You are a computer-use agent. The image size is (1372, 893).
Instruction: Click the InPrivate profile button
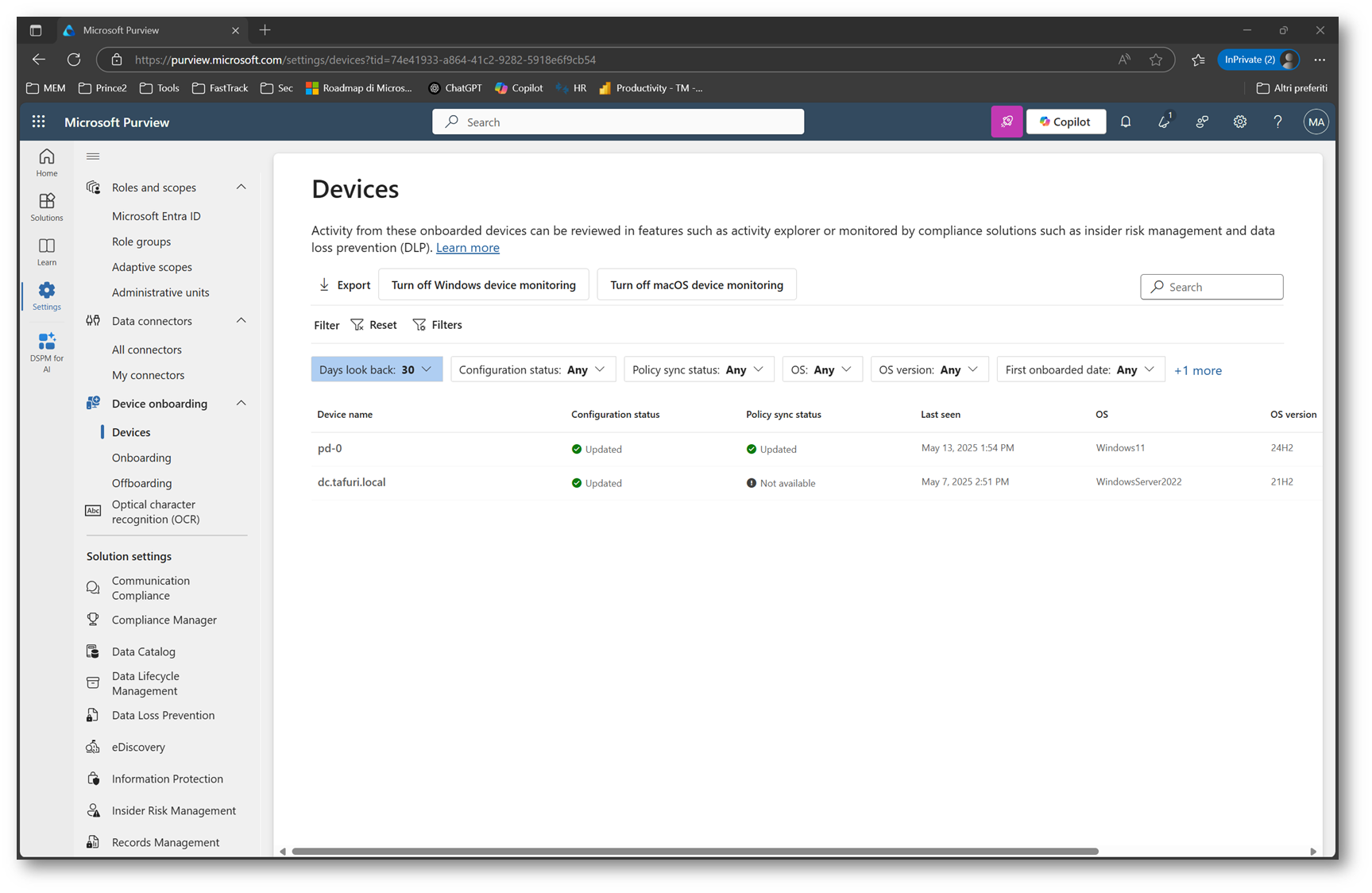click(1258, 60)
